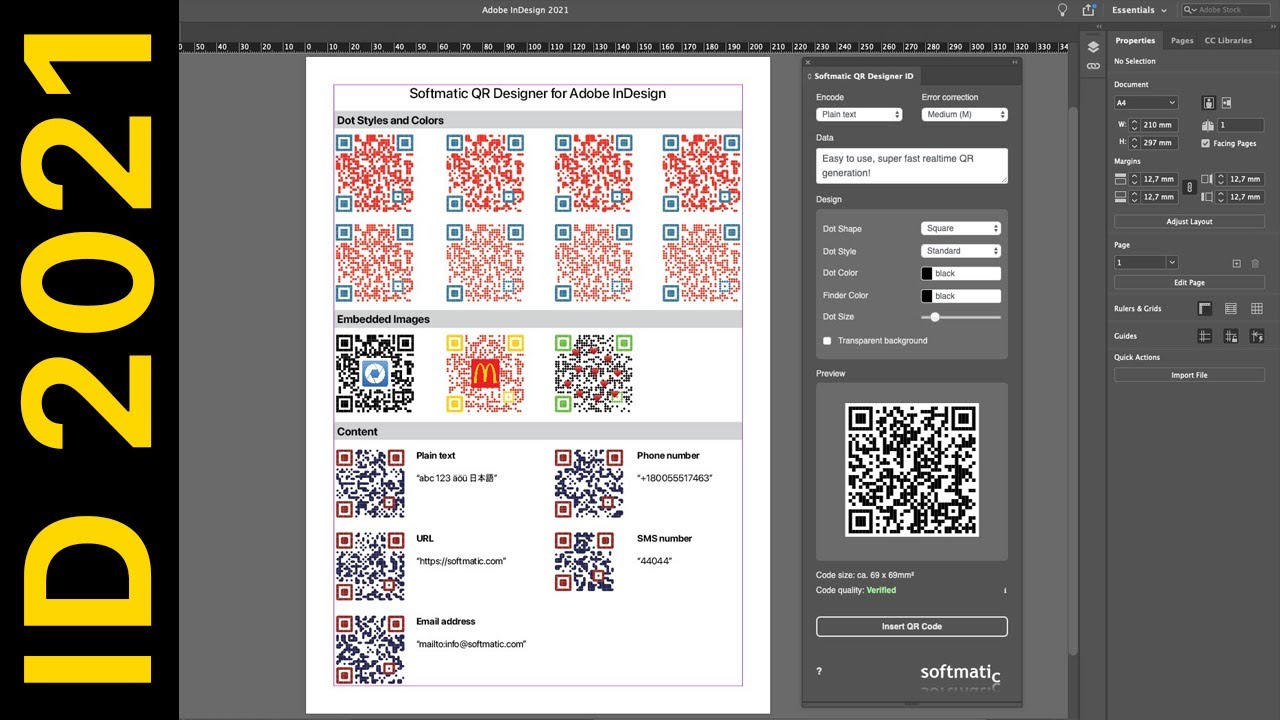Open the Encode Plain text dropdown
This screenshot has height=720, width=1280.
point(859,115)
